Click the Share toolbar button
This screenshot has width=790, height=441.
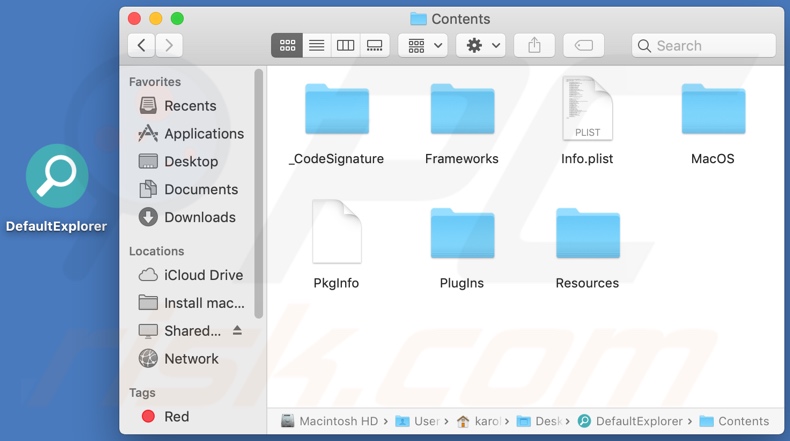[x=534, y=45]
